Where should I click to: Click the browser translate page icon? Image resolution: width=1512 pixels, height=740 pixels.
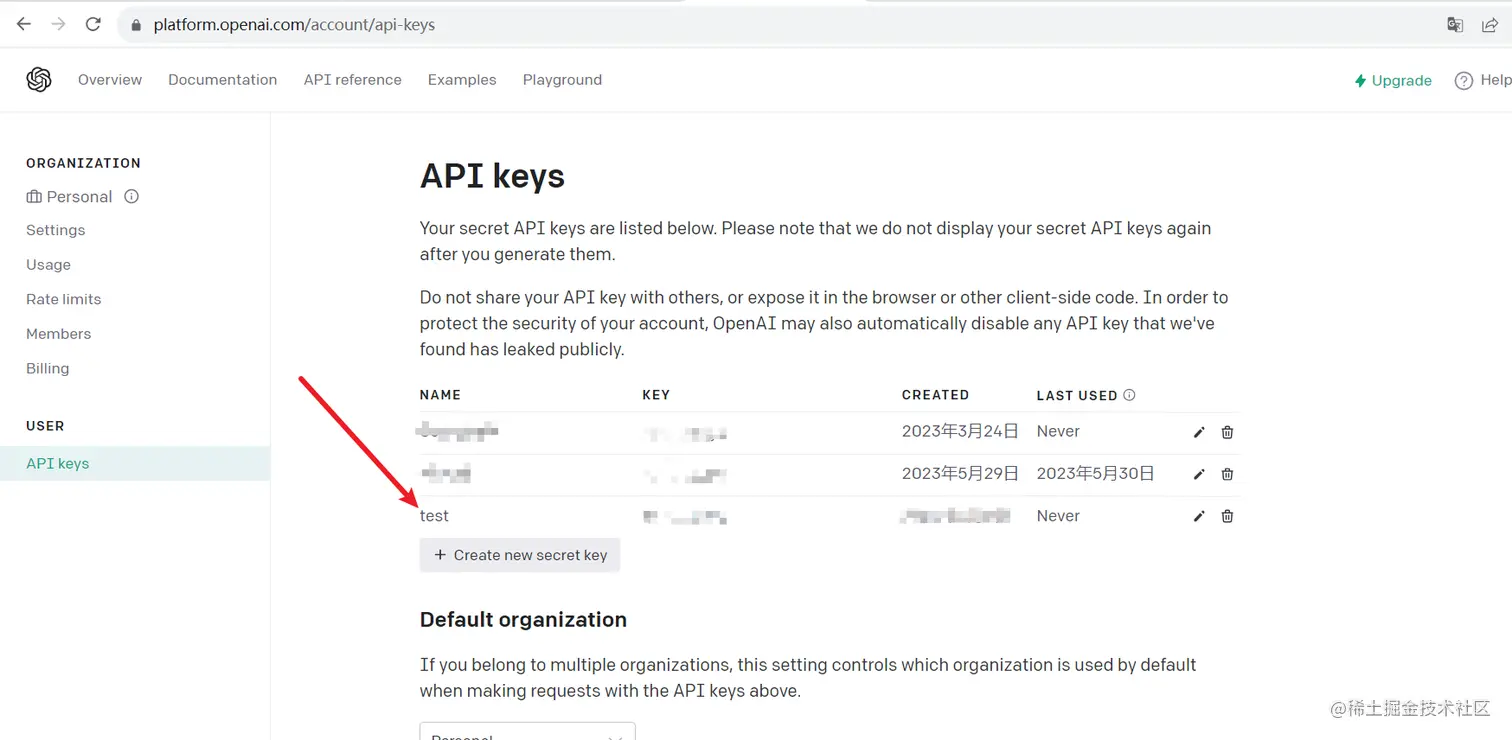click(x=1455, y=25)
